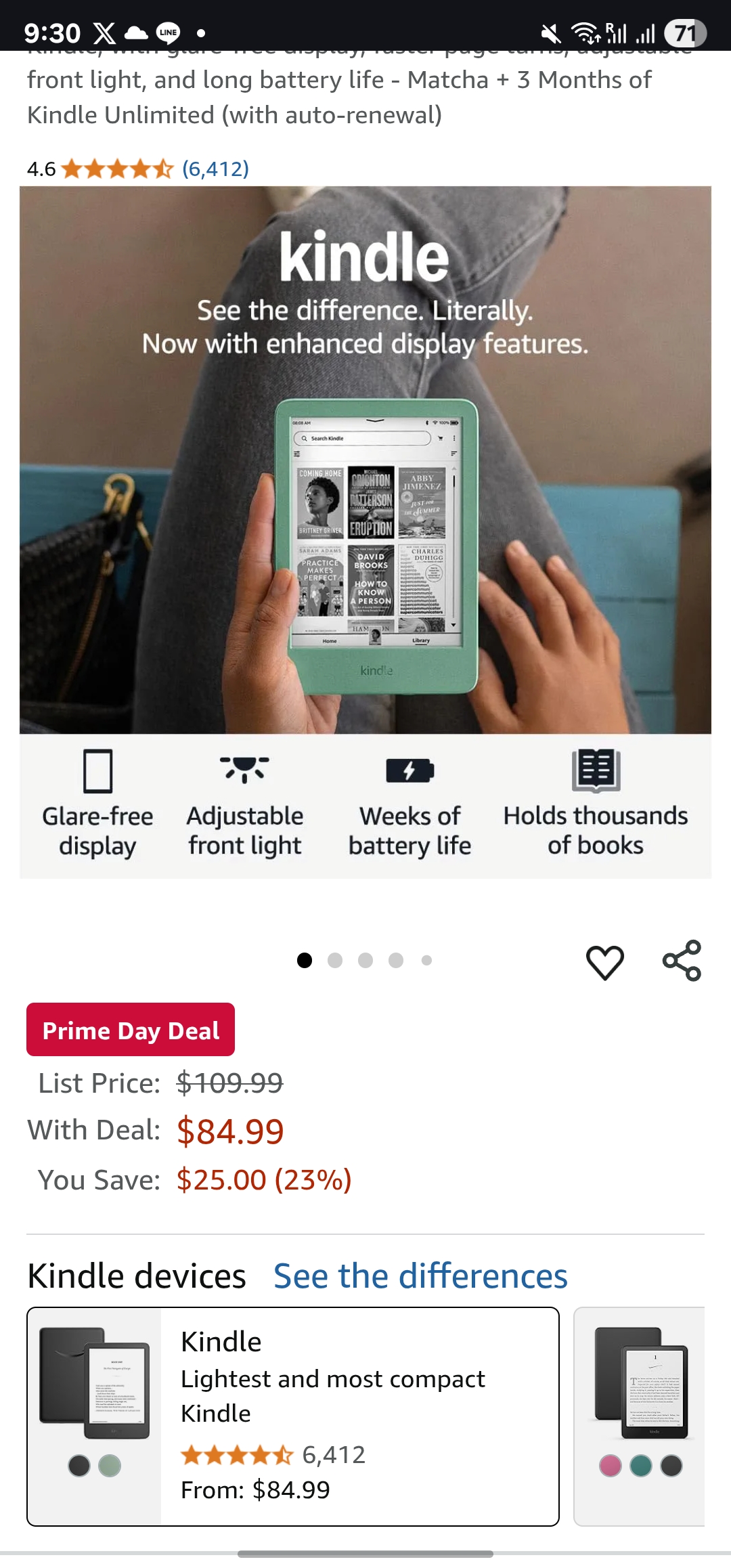731x1568 pixels.
Task: Open the LINE notification icon
Action: click(168, 32)
